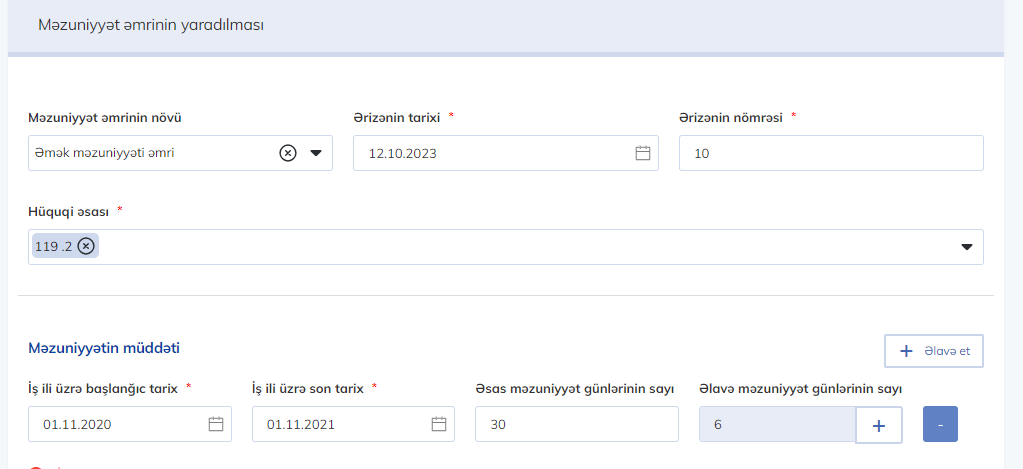This screenshot has height=469, width=1023.
Task: Open calendar for İş ili başlanğıc tarix
Action: (x=215, y=424)
